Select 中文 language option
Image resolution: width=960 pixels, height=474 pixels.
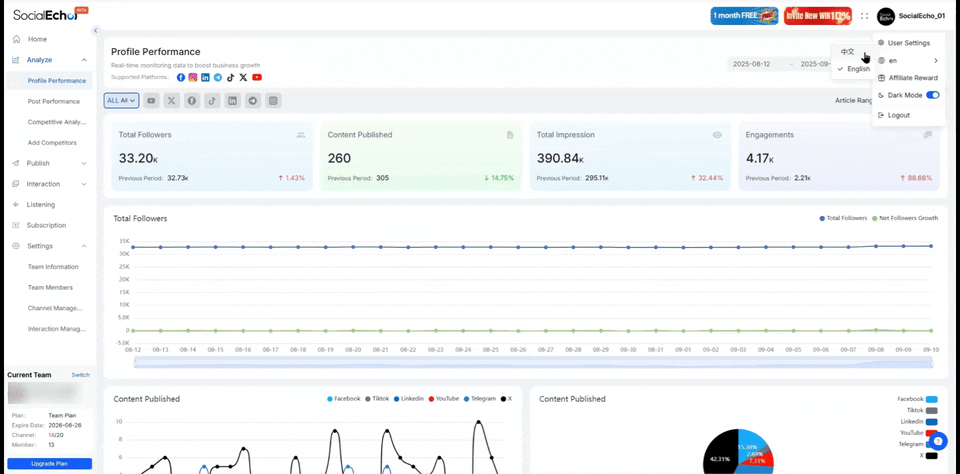coord(848,52)
